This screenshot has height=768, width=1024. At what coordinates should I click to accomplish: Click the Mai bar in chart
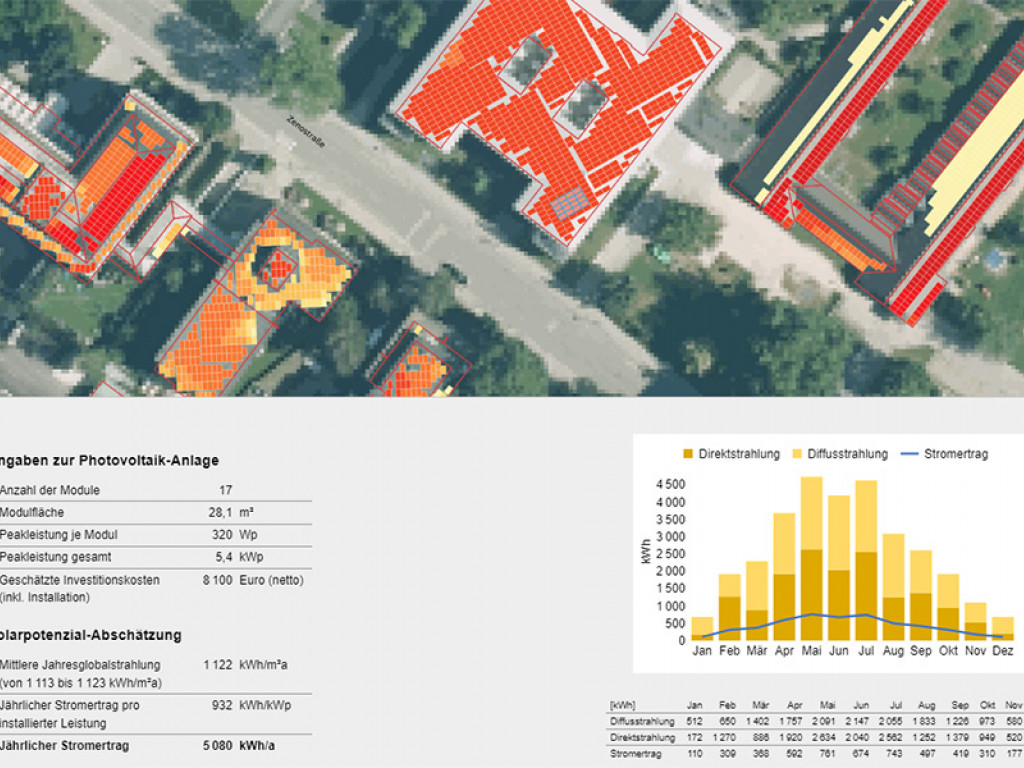[811, 560]
